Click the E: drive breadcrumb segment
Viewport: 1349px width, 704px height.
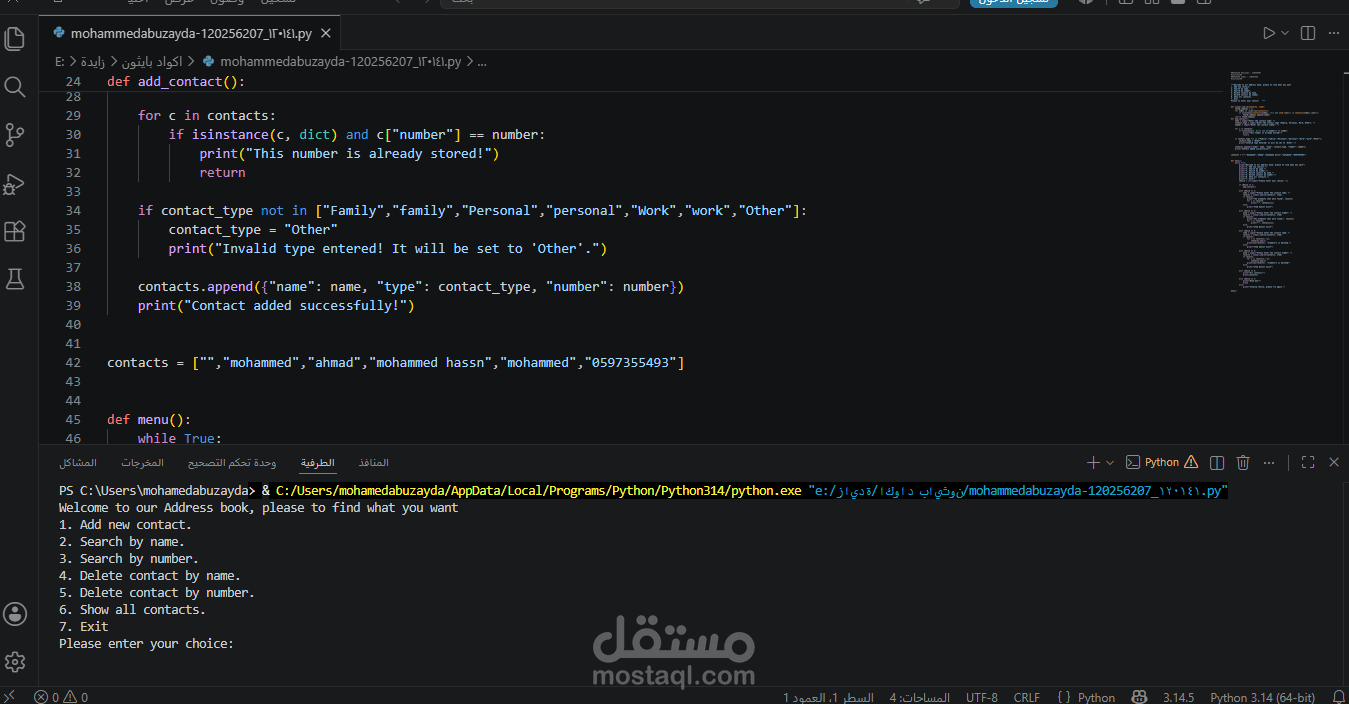click(x=60, y=61)
